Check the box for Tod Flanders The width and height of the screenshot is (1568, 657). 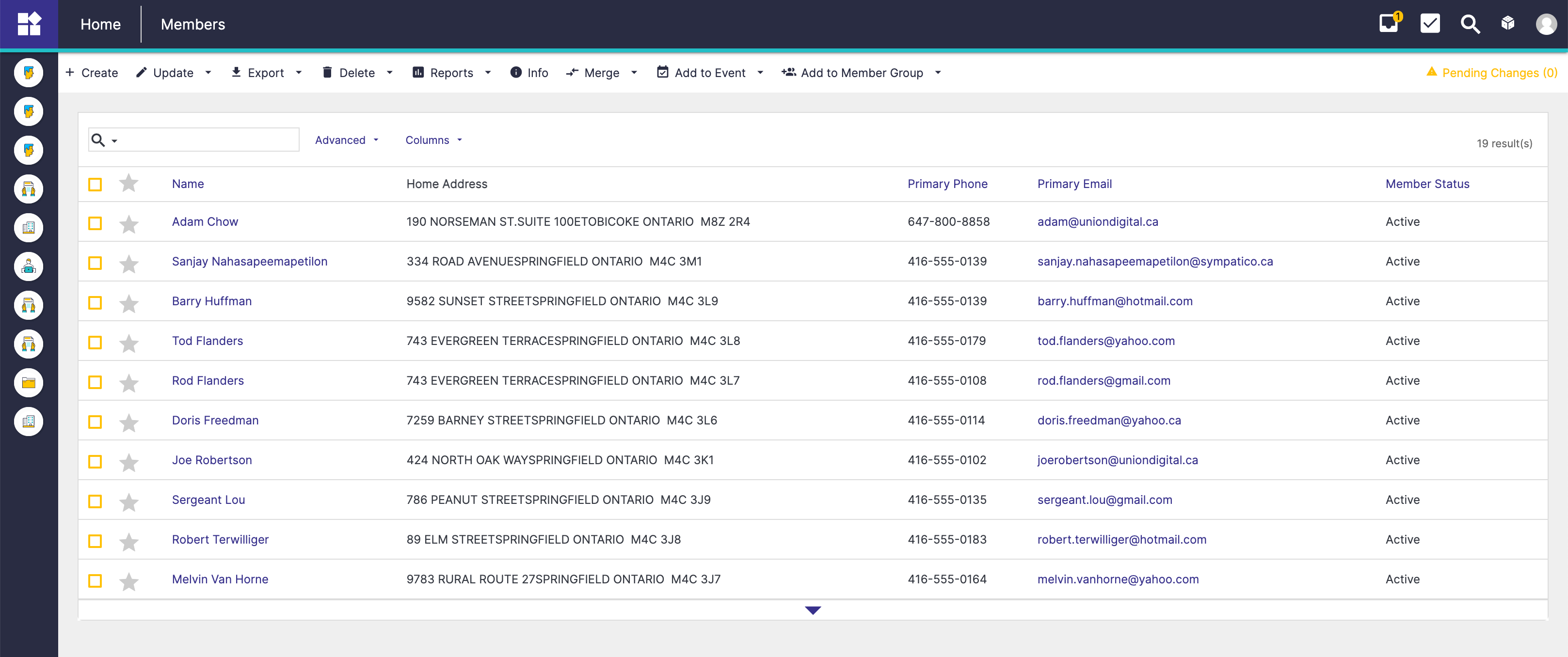click(x=95, y=343)
